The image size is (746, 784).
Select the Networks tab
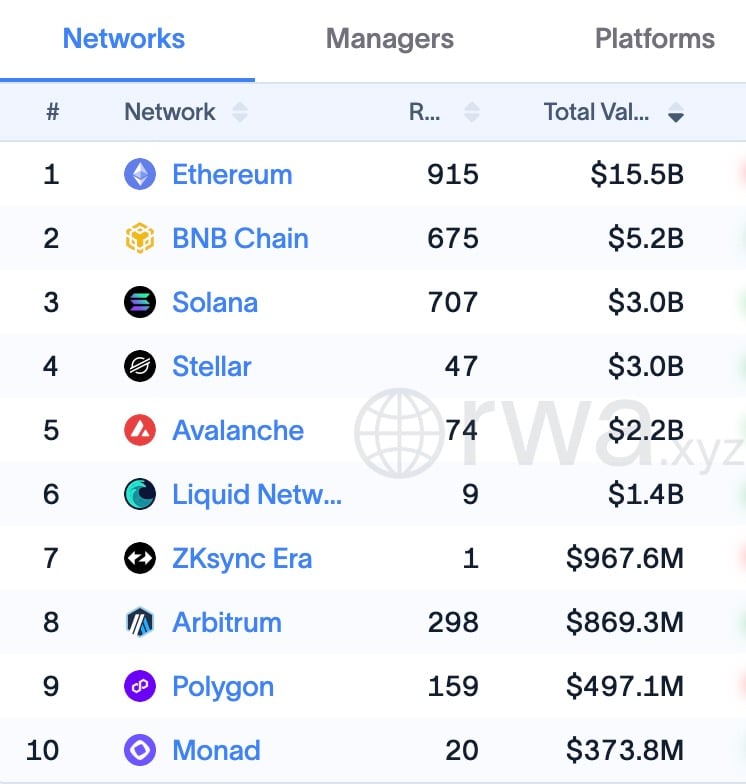124,39
